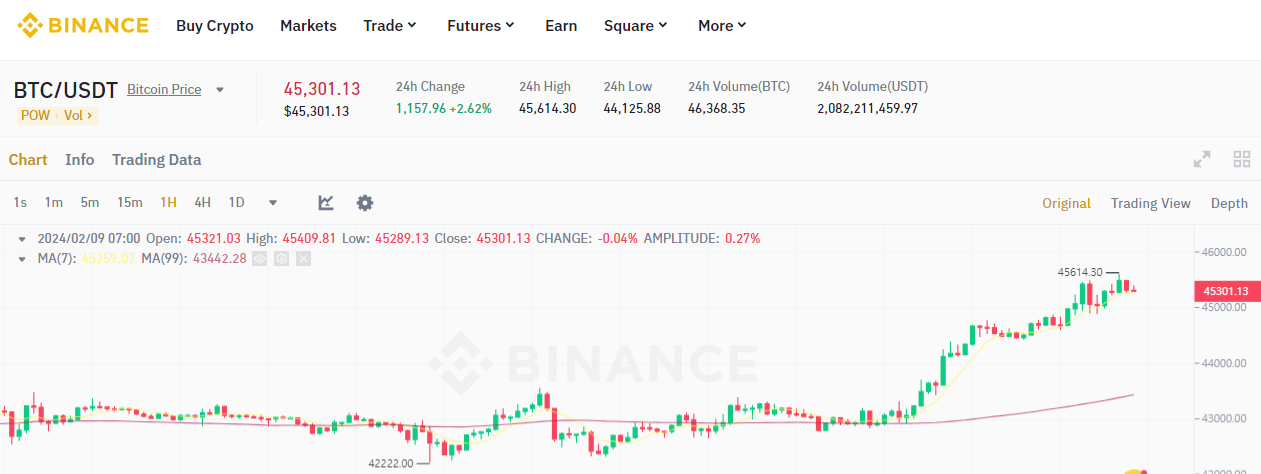The height and width of the screenshot is (474, 1261).
Task: Switch to the Trading Data tab
Action: (x=156, y=160)
